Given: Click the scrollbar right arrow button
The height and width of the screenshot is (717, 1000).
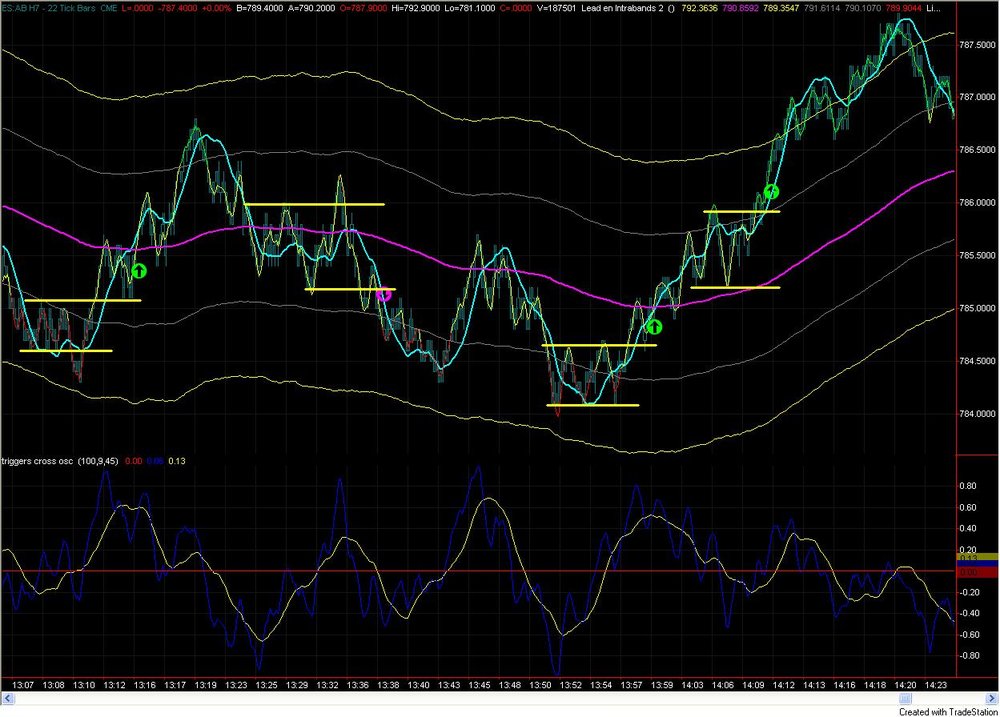Looking at the screenshot, I should click(992, 699).
